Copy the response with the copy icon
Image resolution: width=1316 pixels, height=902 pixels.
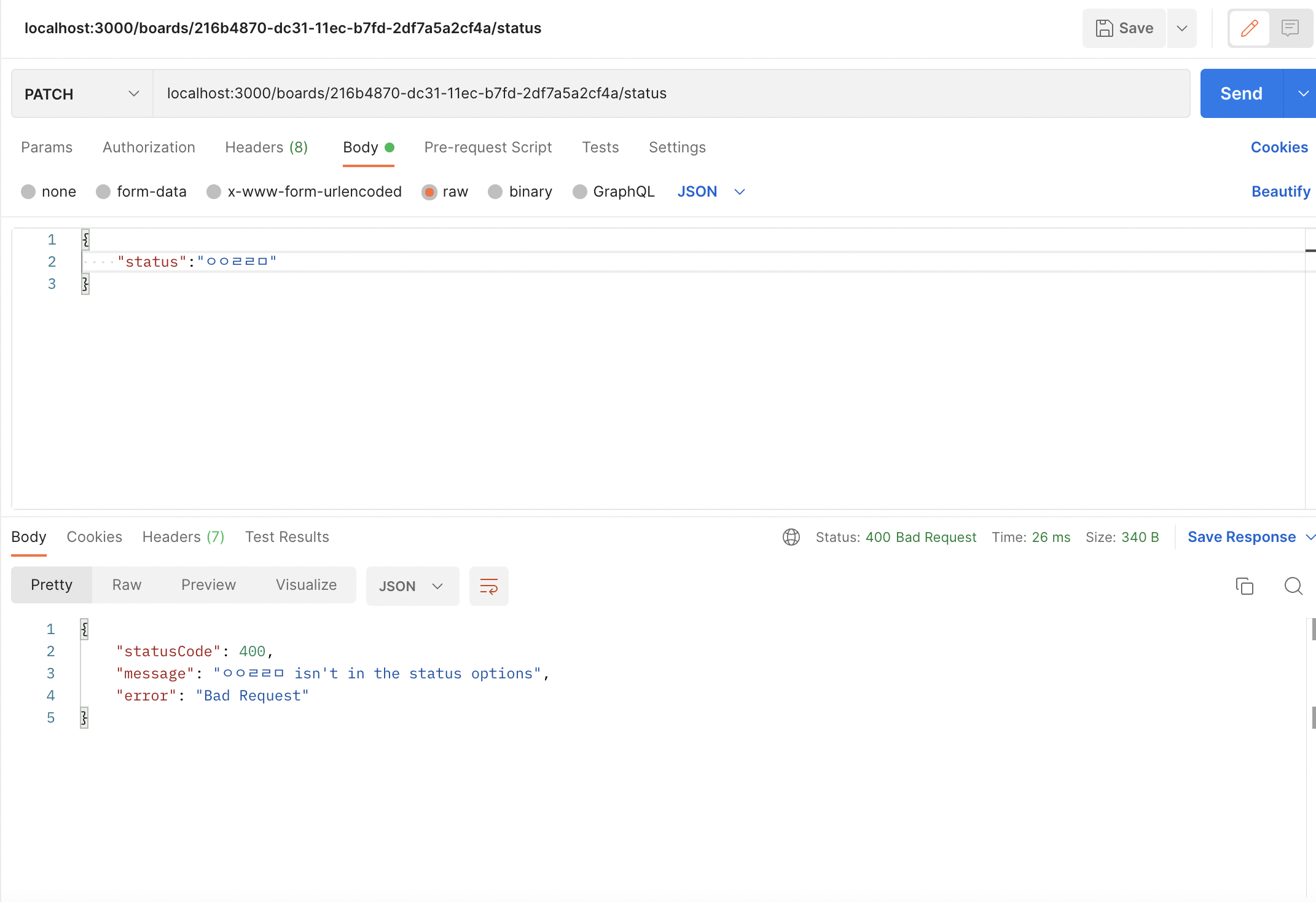point(1244,586)
